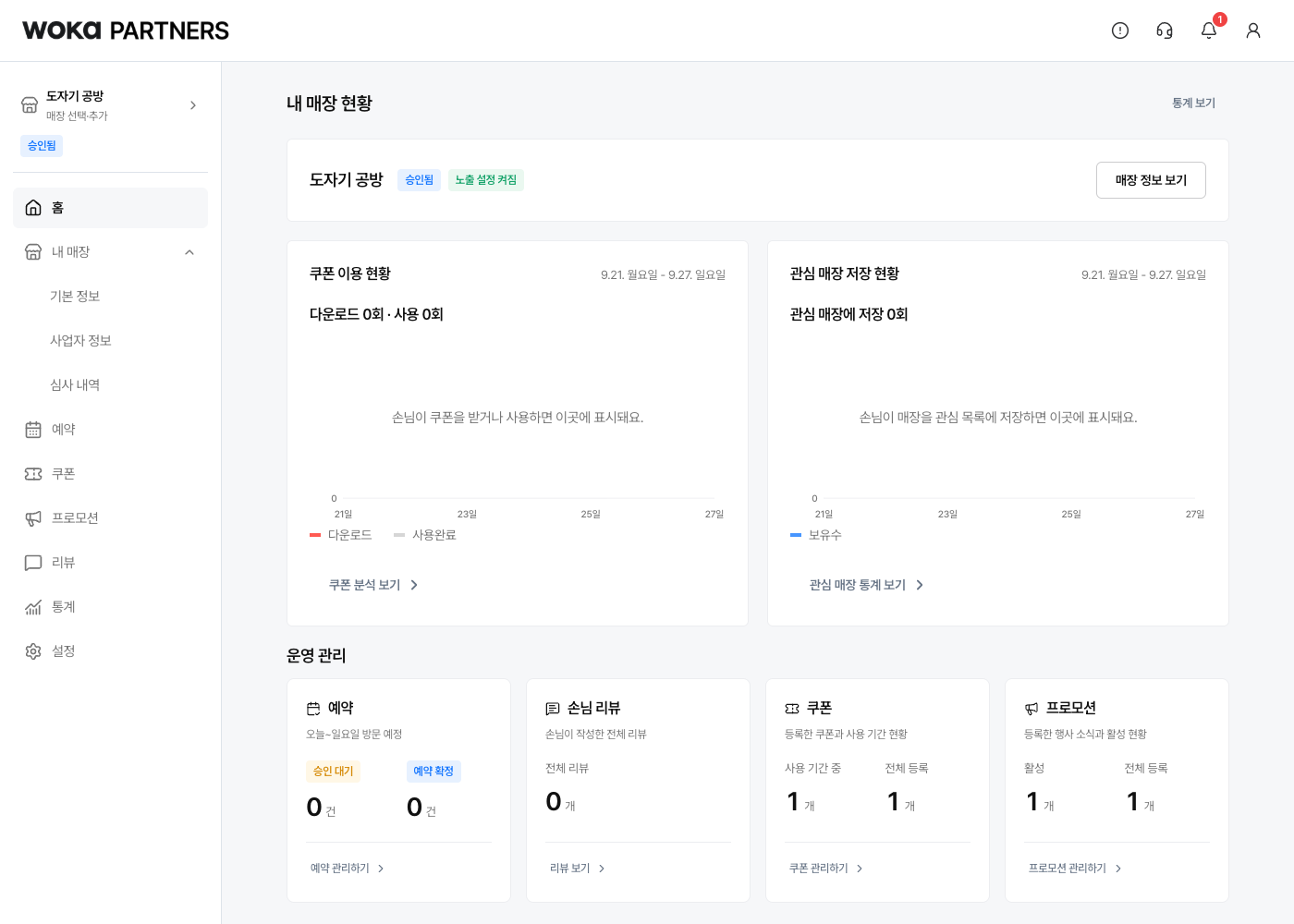This screenshot has height=924, width=1294.
Task: Click the 설정 gear icon in sidebar
Action: tap(33, 651)
